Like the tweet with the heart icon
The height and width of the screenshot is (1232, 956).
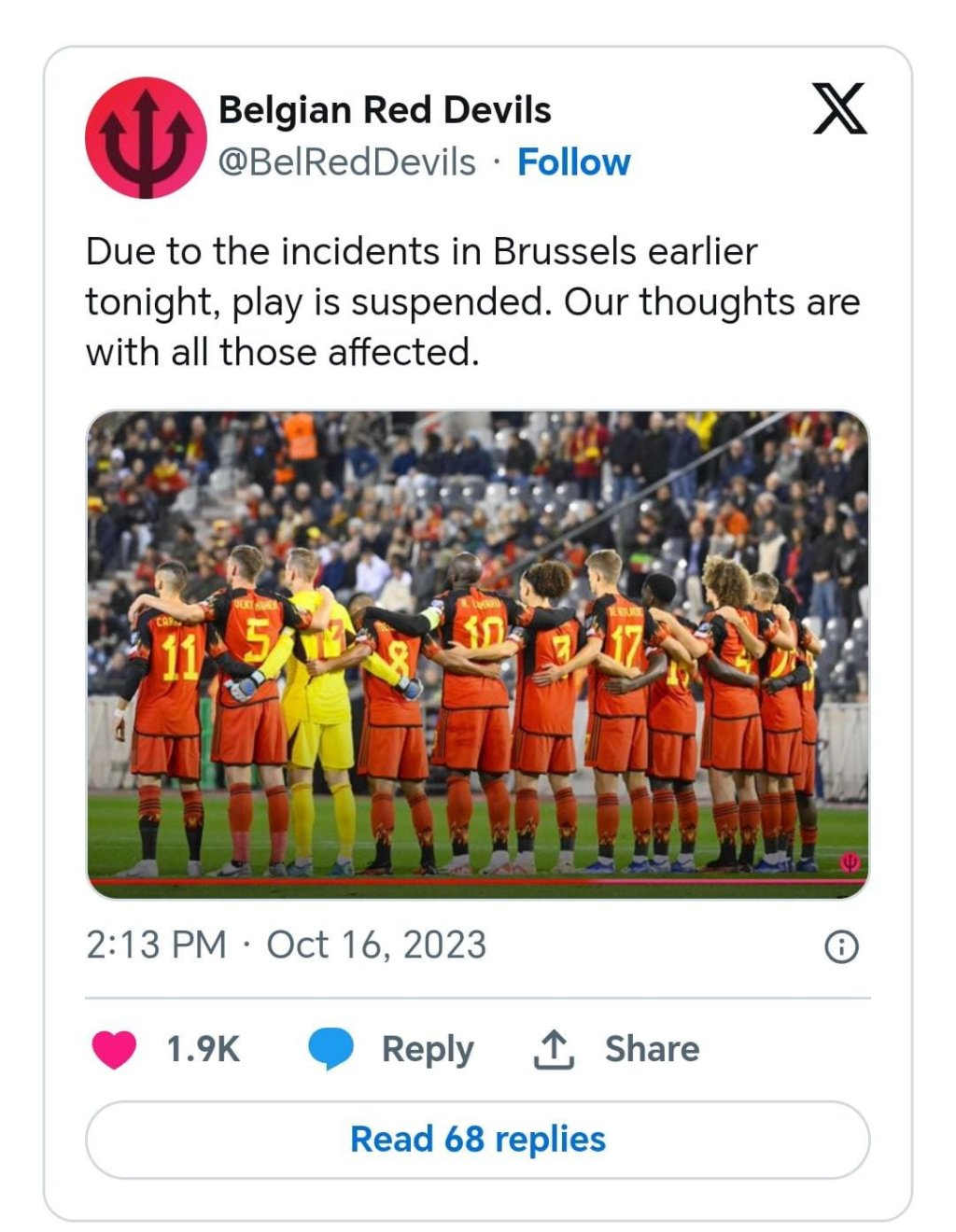(115, 1049)
